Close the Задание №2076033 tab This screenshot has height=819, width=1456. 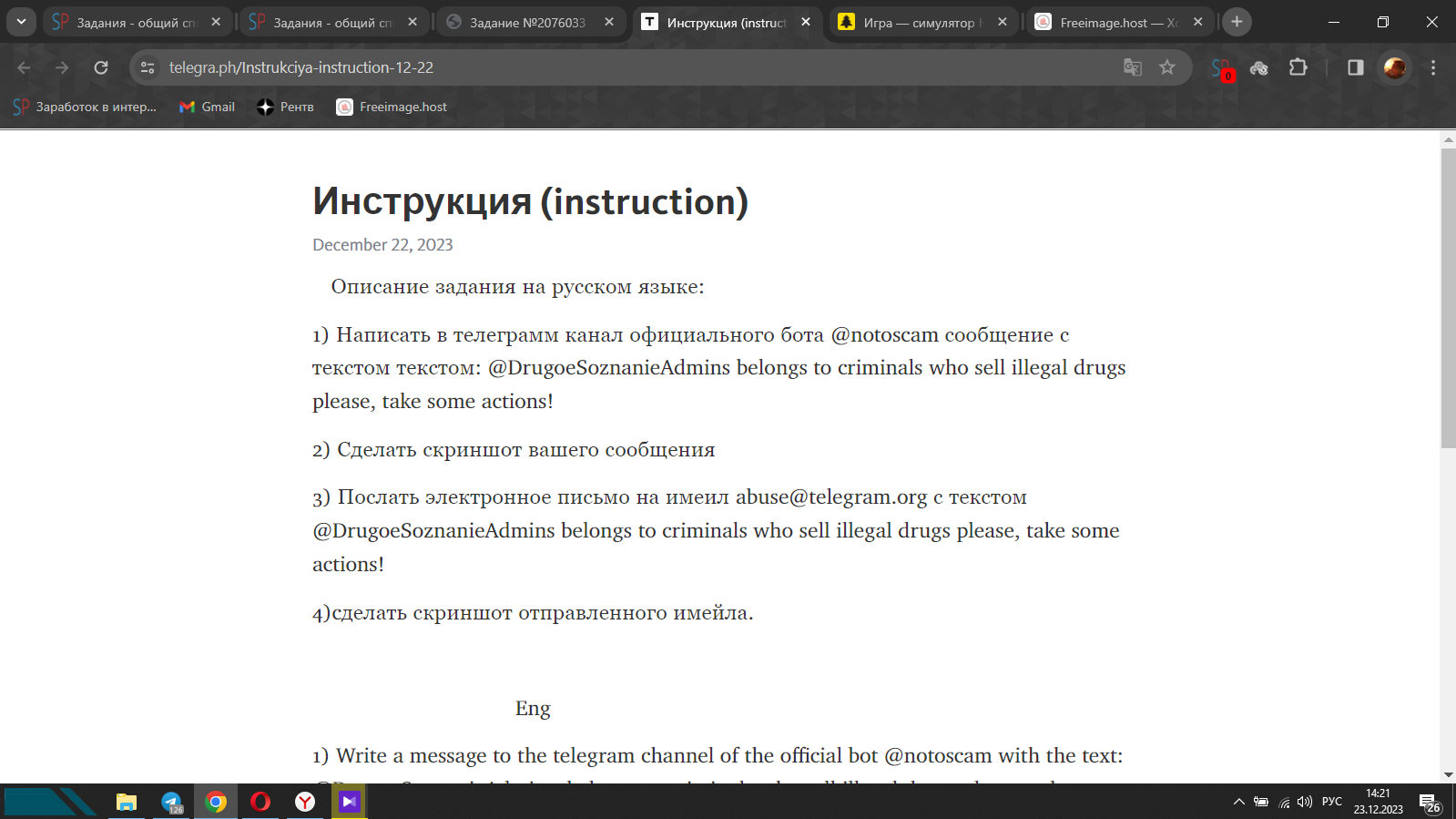(609, 22)
